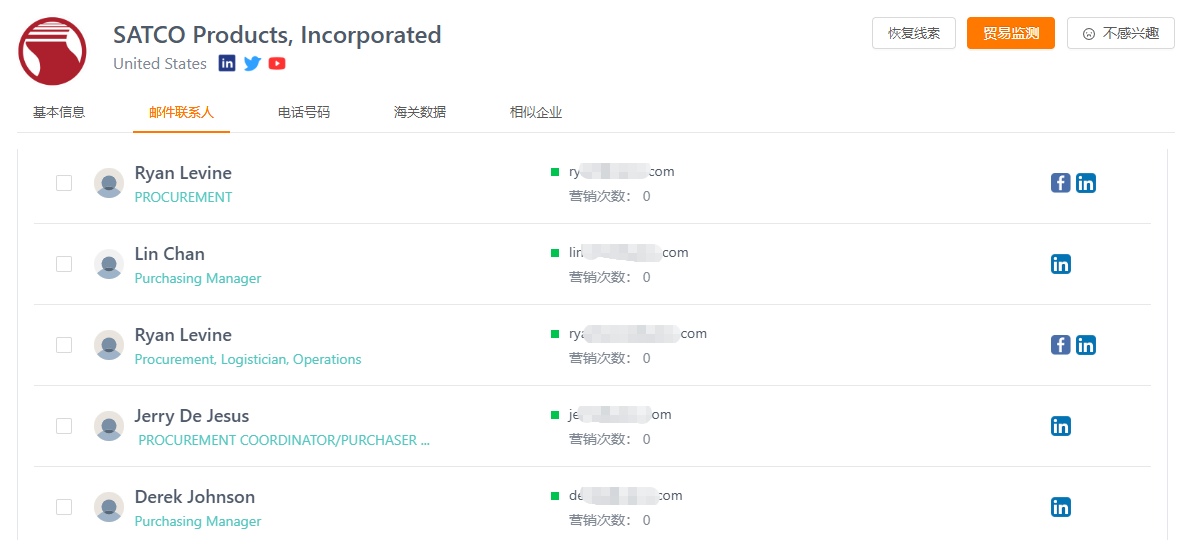Click the orange 贸易监测 button

1011,33
